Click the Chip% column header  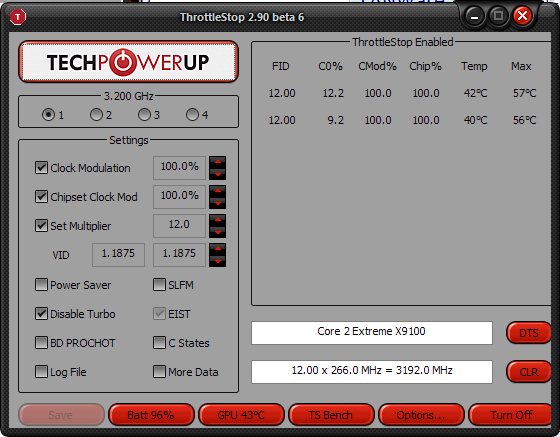(425, 66)
